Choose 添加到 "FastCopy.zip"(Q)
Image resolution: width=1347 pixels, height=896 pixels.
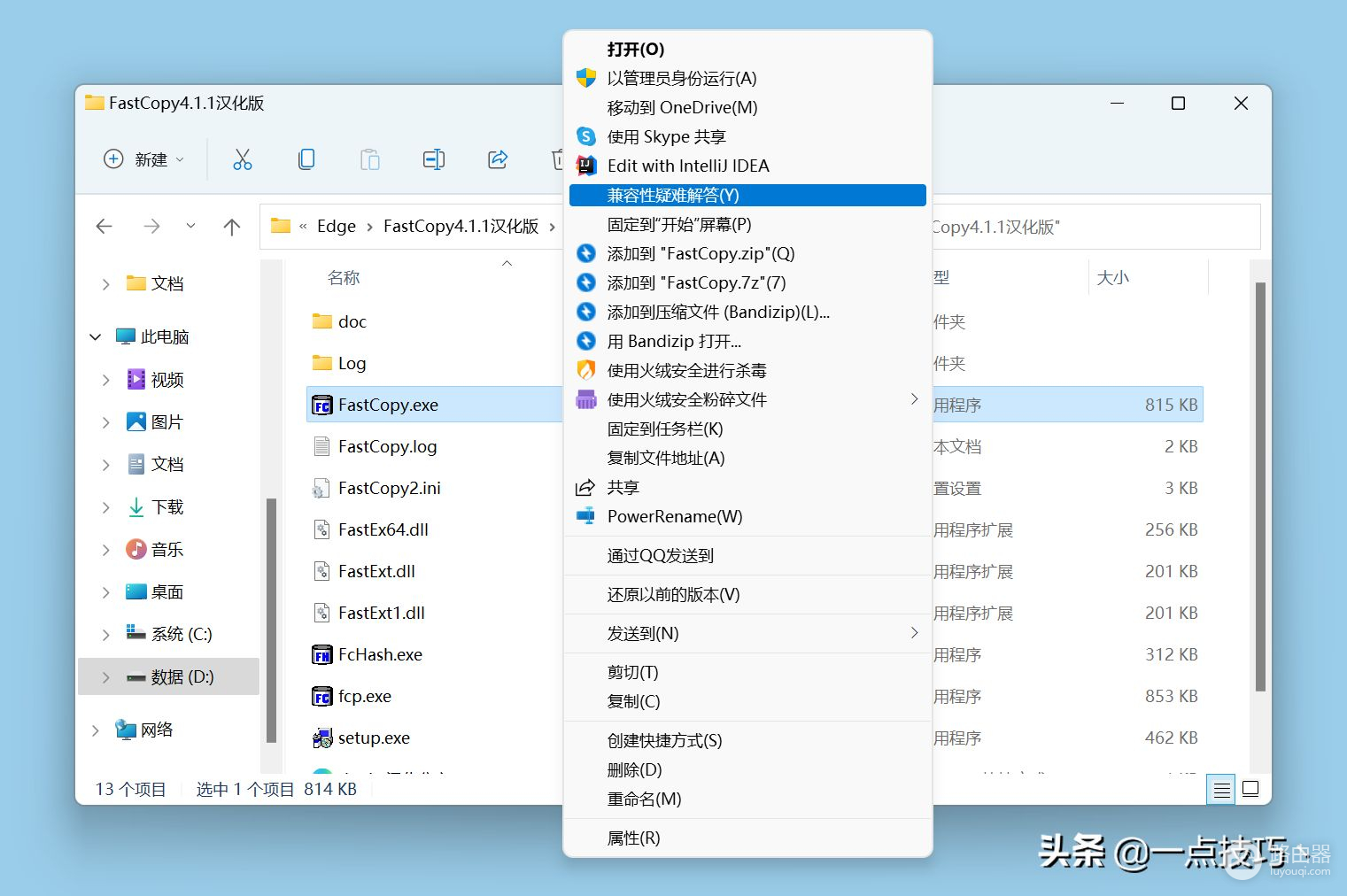coord(747,254)
